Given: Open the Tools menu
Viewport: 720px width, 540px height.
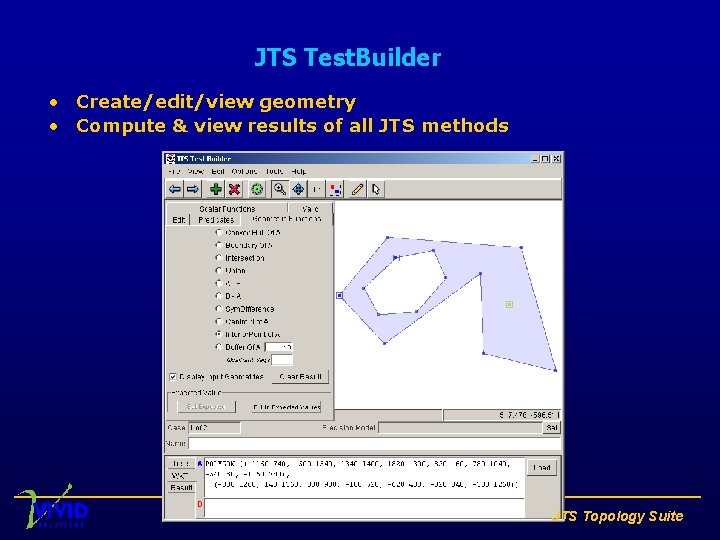Looking at the screenshot, I should 274,171.
